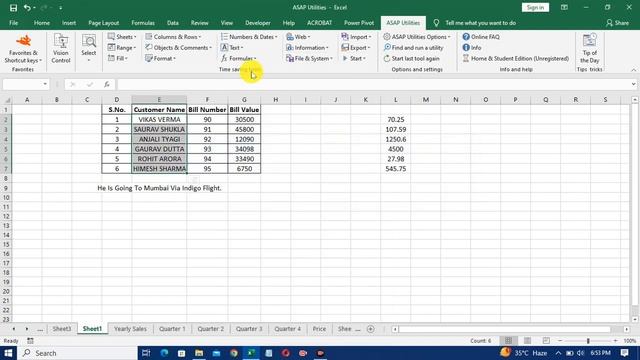Collapse the ribbon with the arrow
Screen dimensions: 640x360
click(633, 70)
